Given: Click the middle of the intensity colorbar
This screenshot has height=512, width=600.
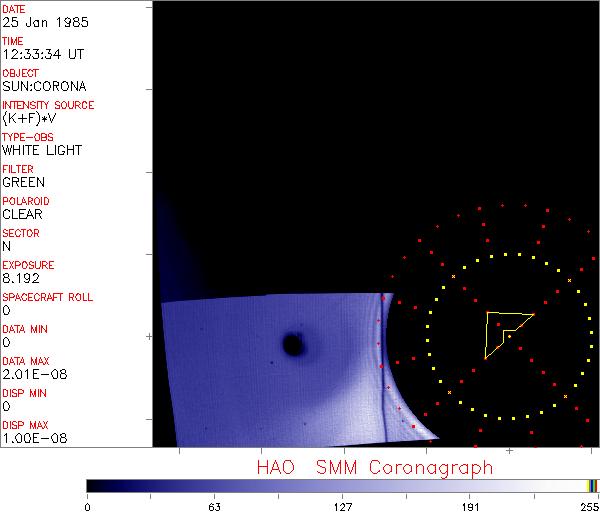Looking at the screenshot, I should tap(342, 485).
